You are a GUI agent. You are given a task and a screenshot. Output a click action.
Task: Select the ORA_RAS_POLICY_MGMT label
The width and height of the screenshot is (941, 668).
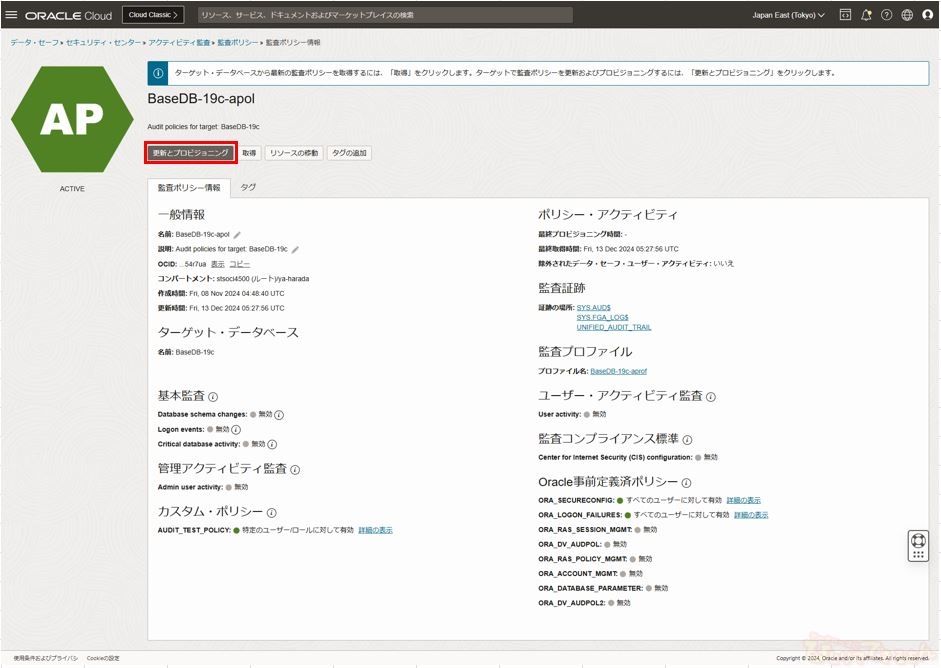pyautogui.click(x=583, y=559)
